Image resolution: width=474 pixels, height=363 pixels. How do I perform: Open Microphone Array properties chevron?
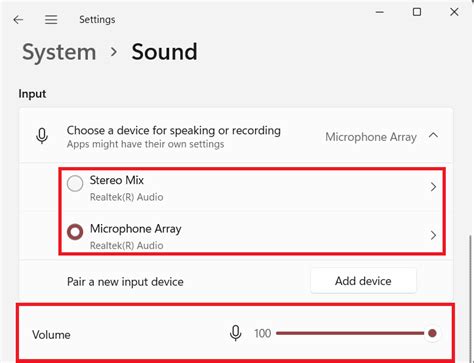click(x=433, y=235)
